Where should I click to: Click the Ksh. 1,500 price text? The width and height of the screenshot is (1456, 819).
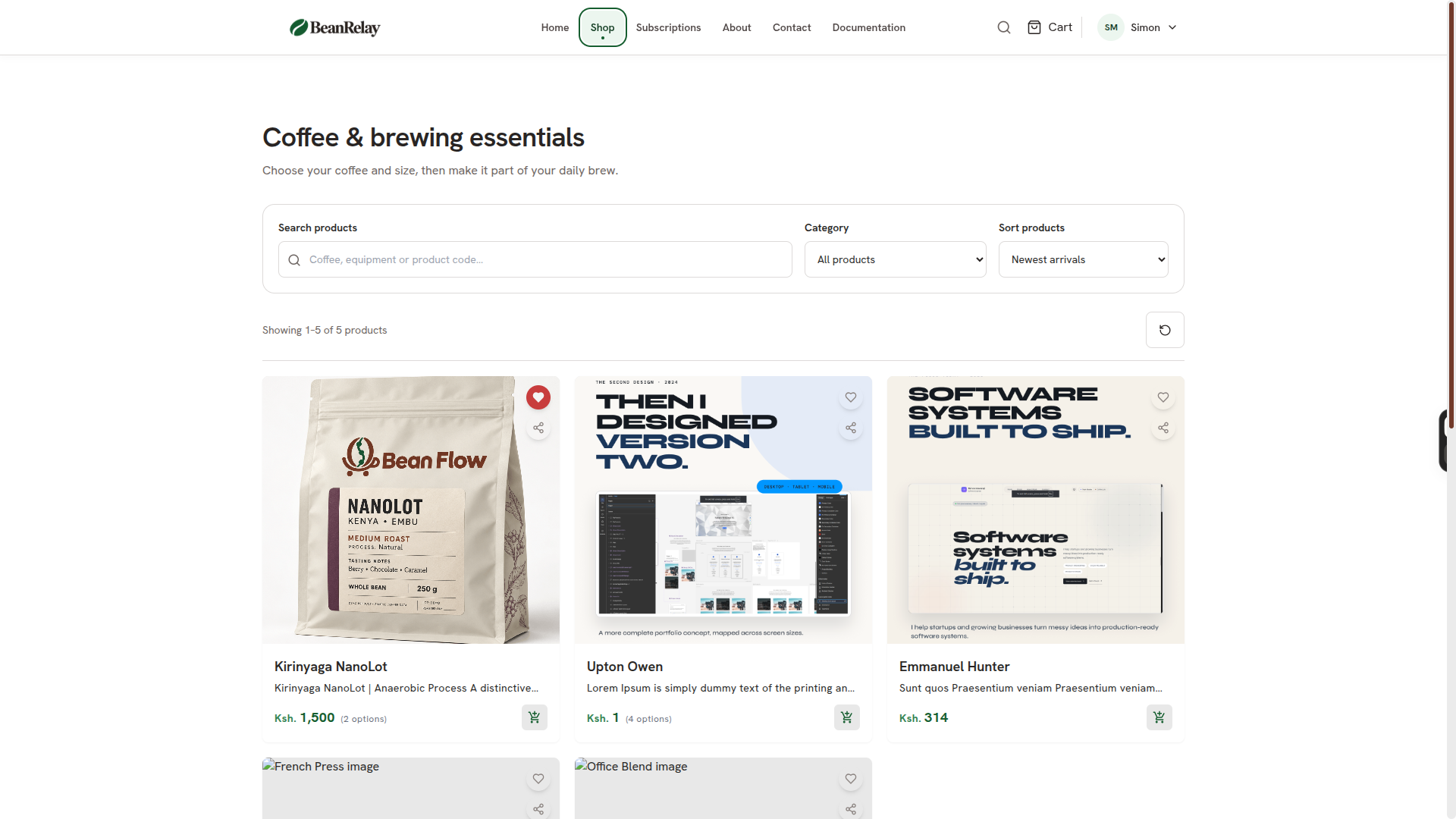pyautogui.click(x=305, y=718)
